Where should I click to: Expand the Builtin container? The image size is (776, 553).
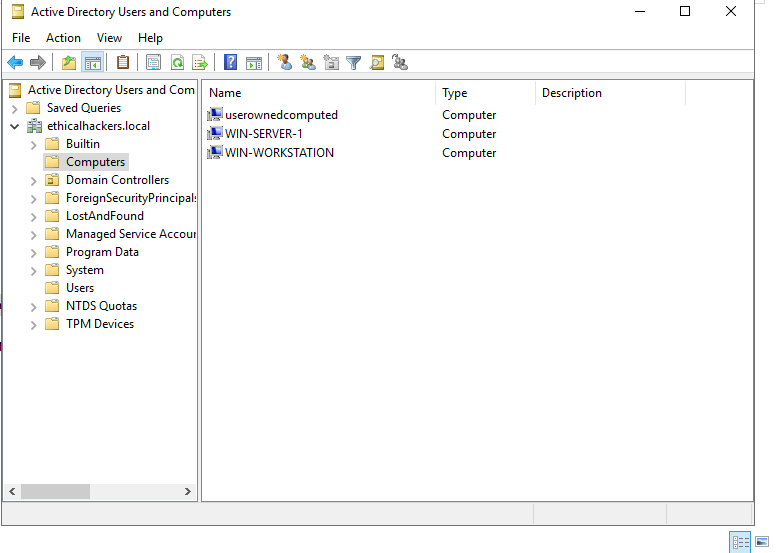click(33, 145)
